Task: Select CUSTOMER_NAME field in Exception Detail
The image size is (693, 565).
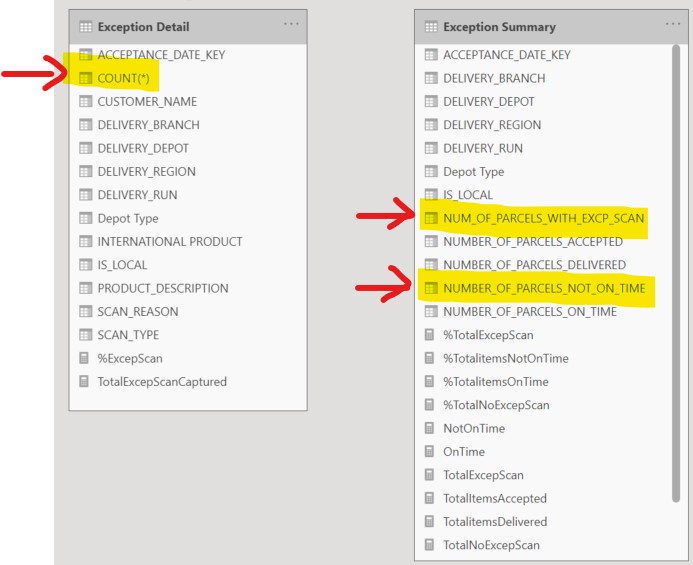Action: point(147,102)
